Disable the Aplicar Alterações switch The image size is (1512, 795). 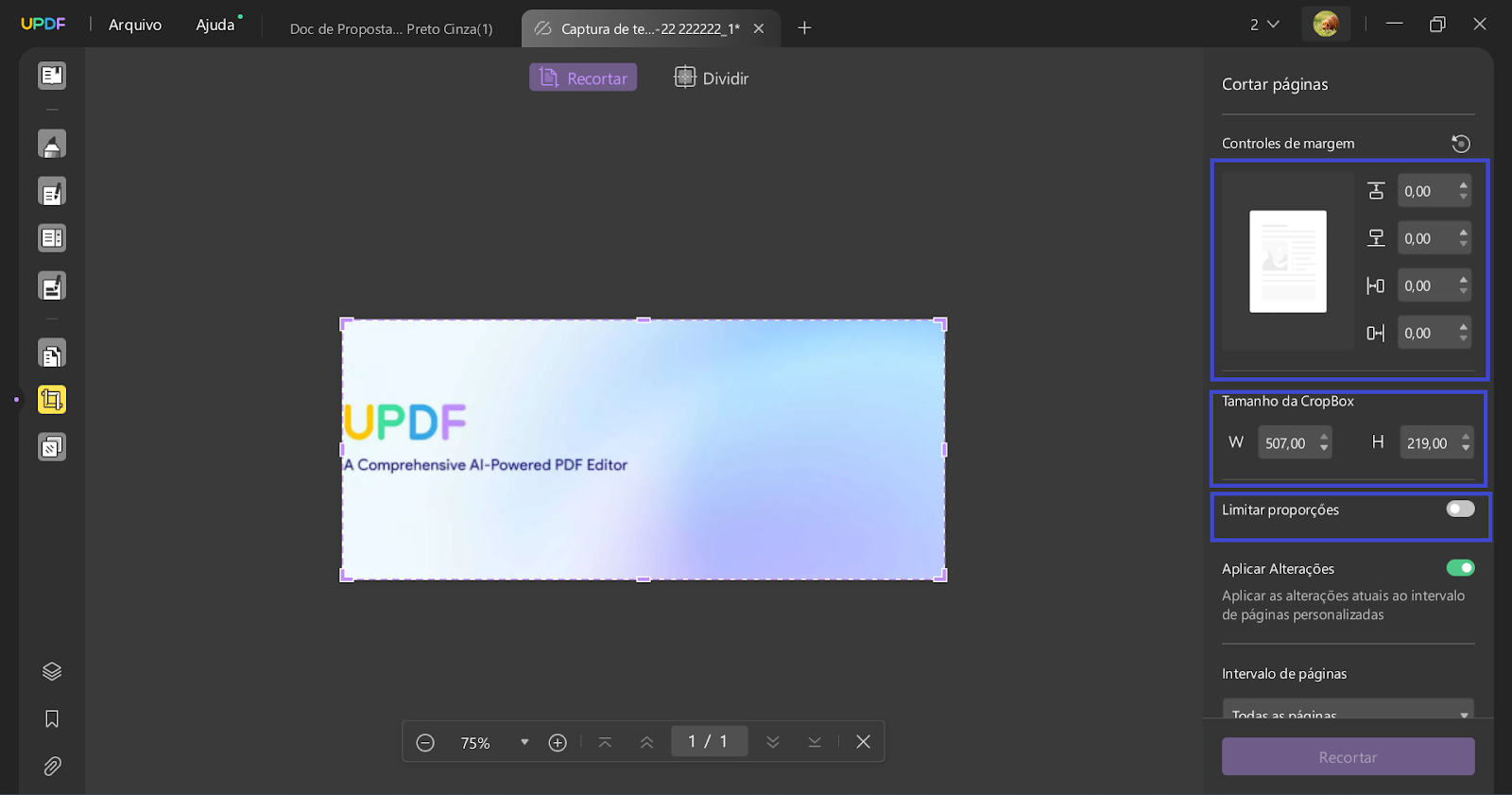(x=1460, y=568)
